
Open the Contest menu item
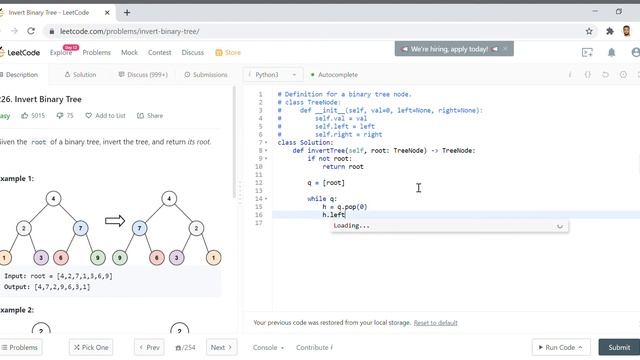click(x=160, y=53)
